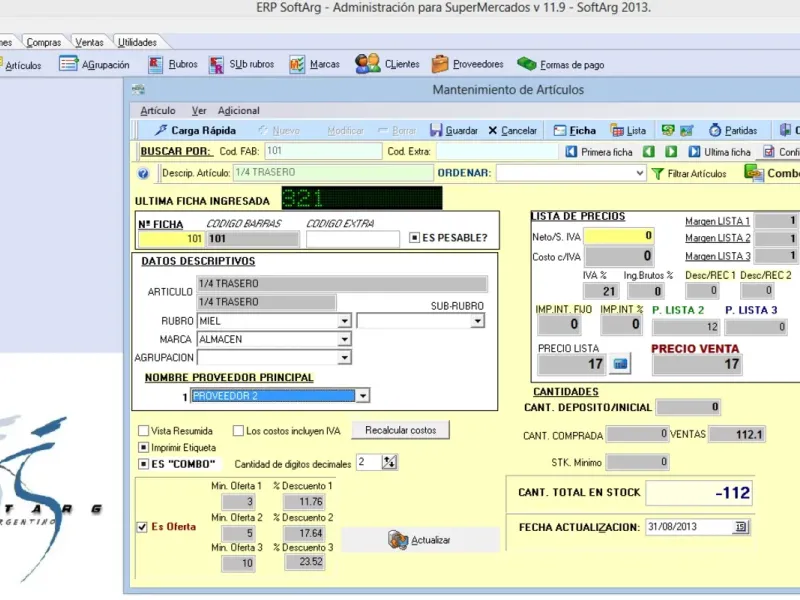Click the Carga Rápida wrench icon
The image size is (800, 600).
(161, 130)
